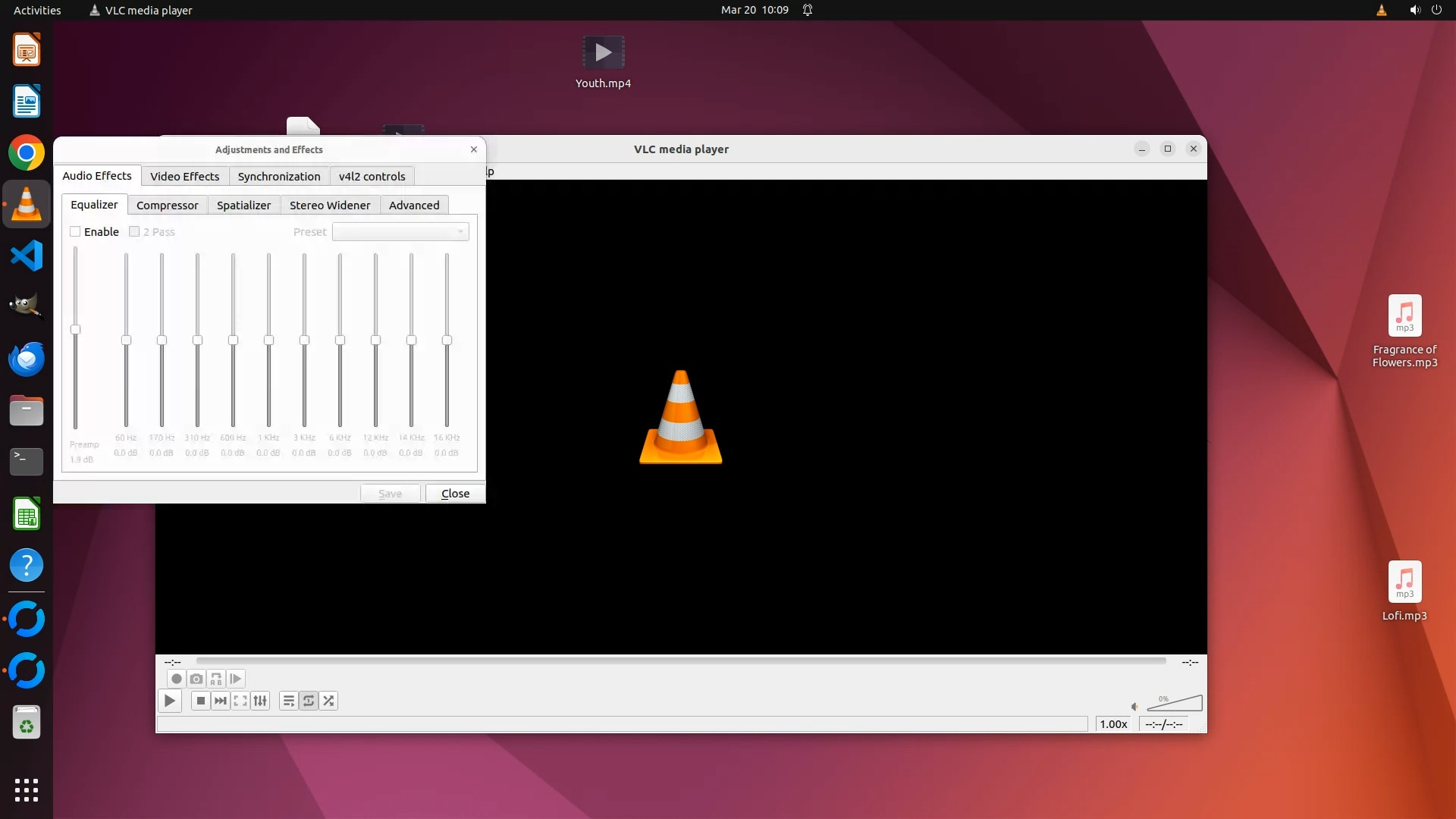Open the equalizer Preset dropdown
This screenshot has width=1456, height=819.
coord(400,232)
